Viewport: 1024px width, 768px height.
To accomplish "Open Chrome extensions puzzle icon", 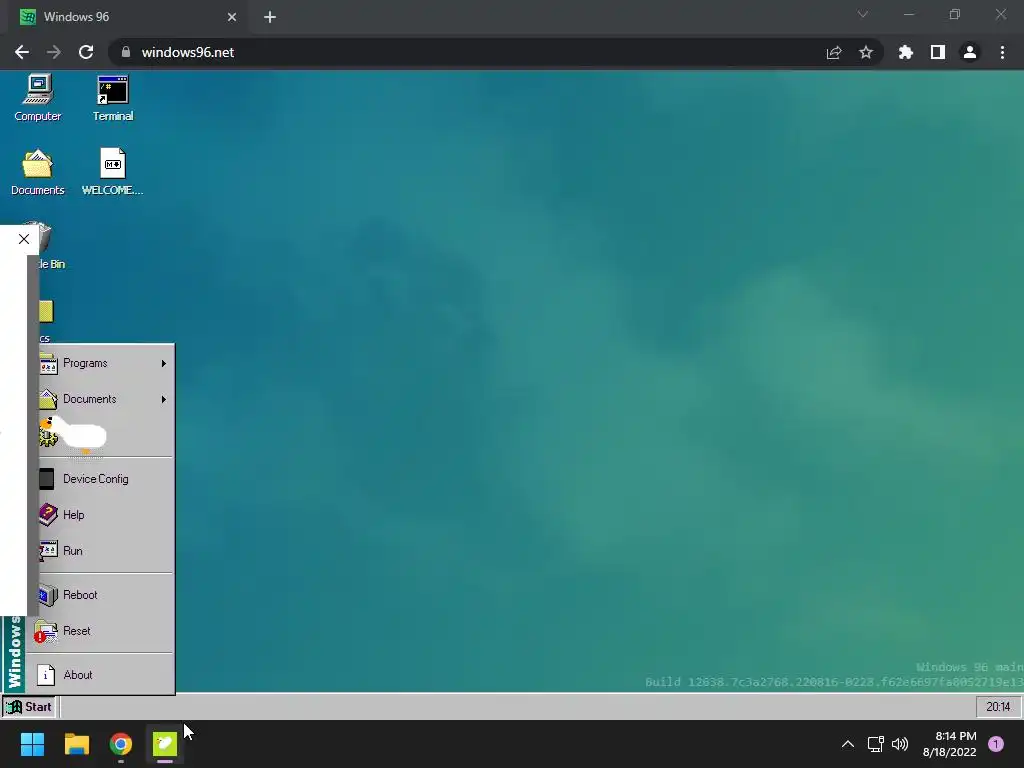I will tap(906, 52).
